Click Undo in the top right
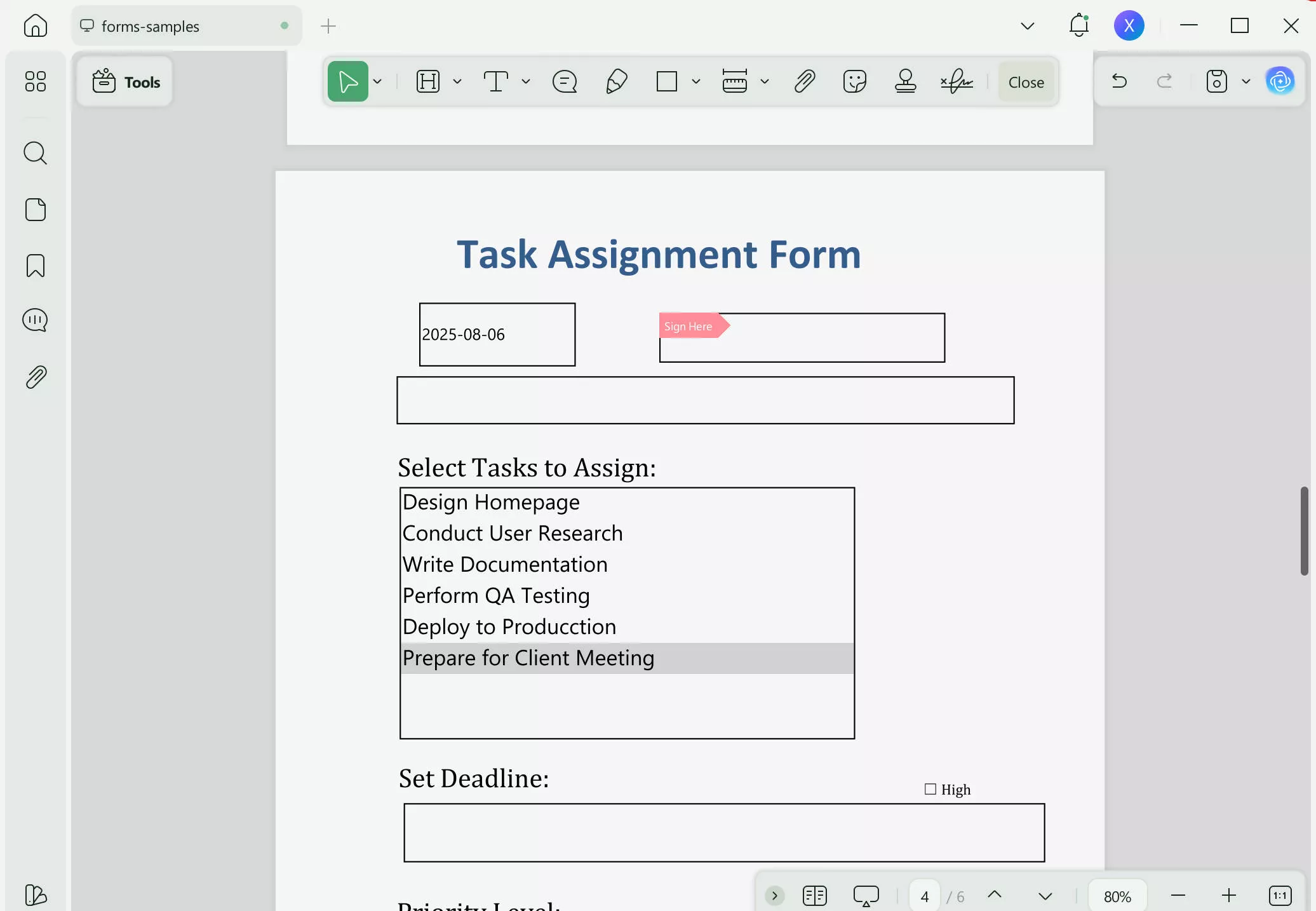 pos(1119,81)
